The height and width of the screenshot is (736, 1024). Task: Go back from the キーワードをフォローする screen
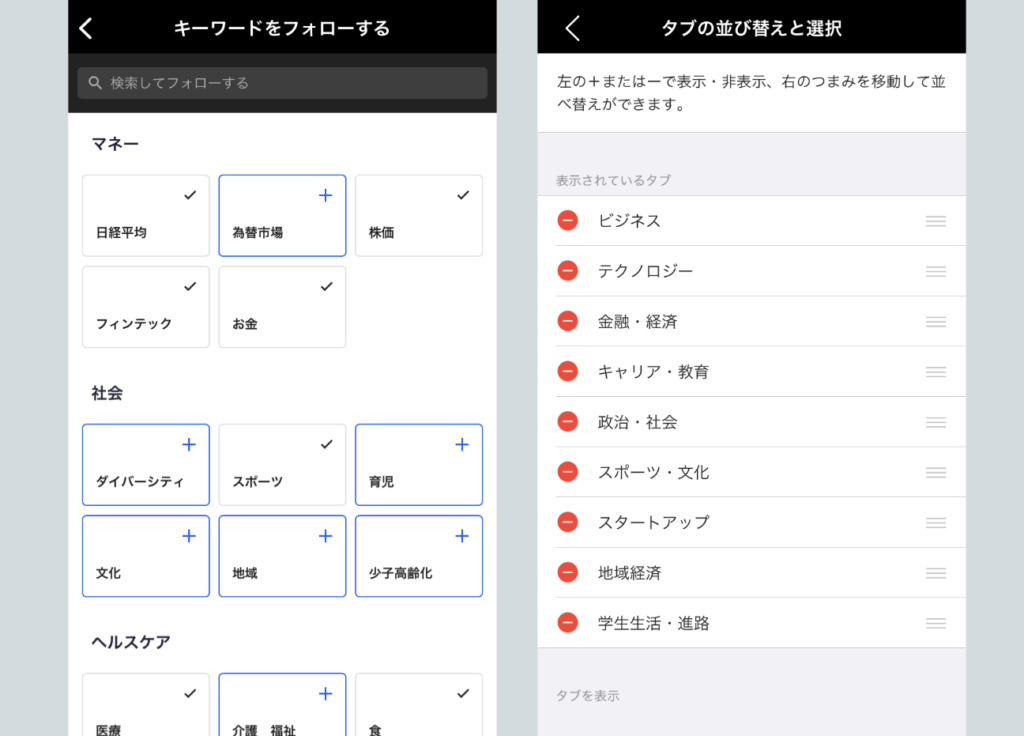click(86, 28)
